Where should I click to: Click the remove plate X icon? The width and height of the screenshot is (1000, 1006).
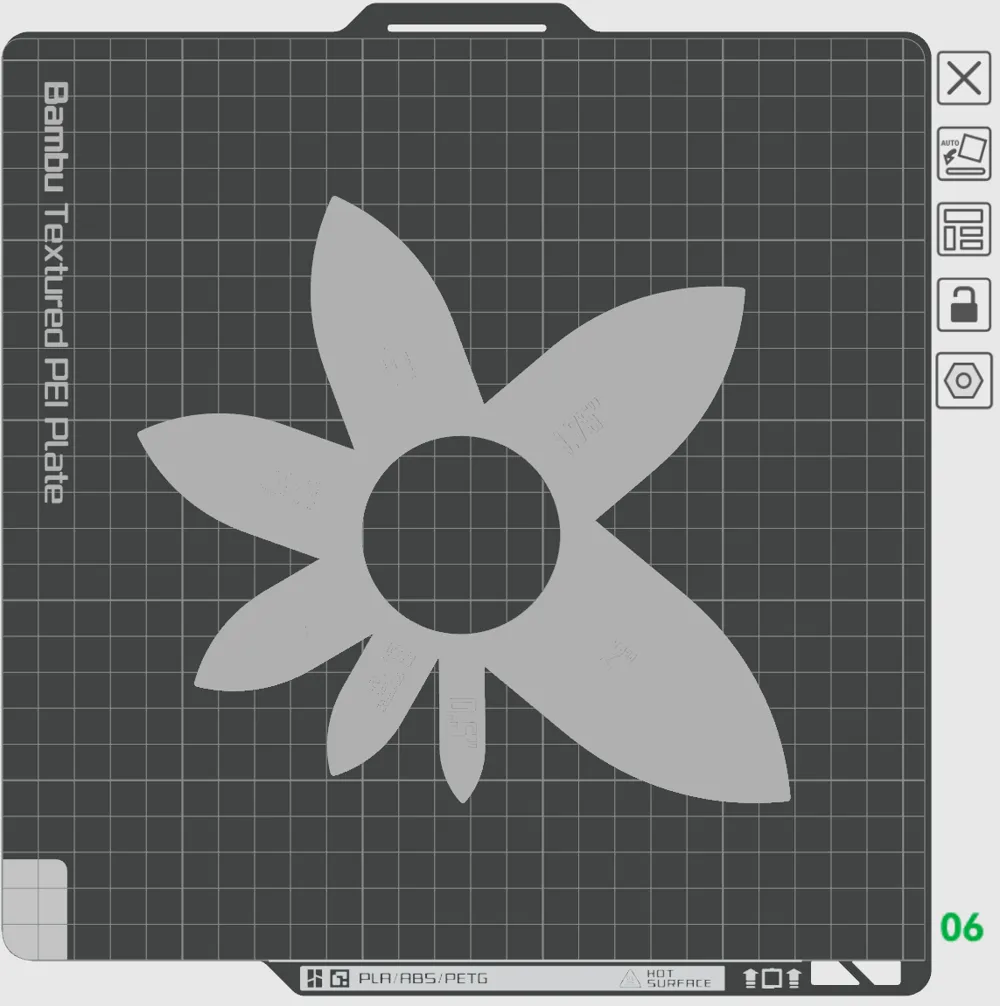963,78
